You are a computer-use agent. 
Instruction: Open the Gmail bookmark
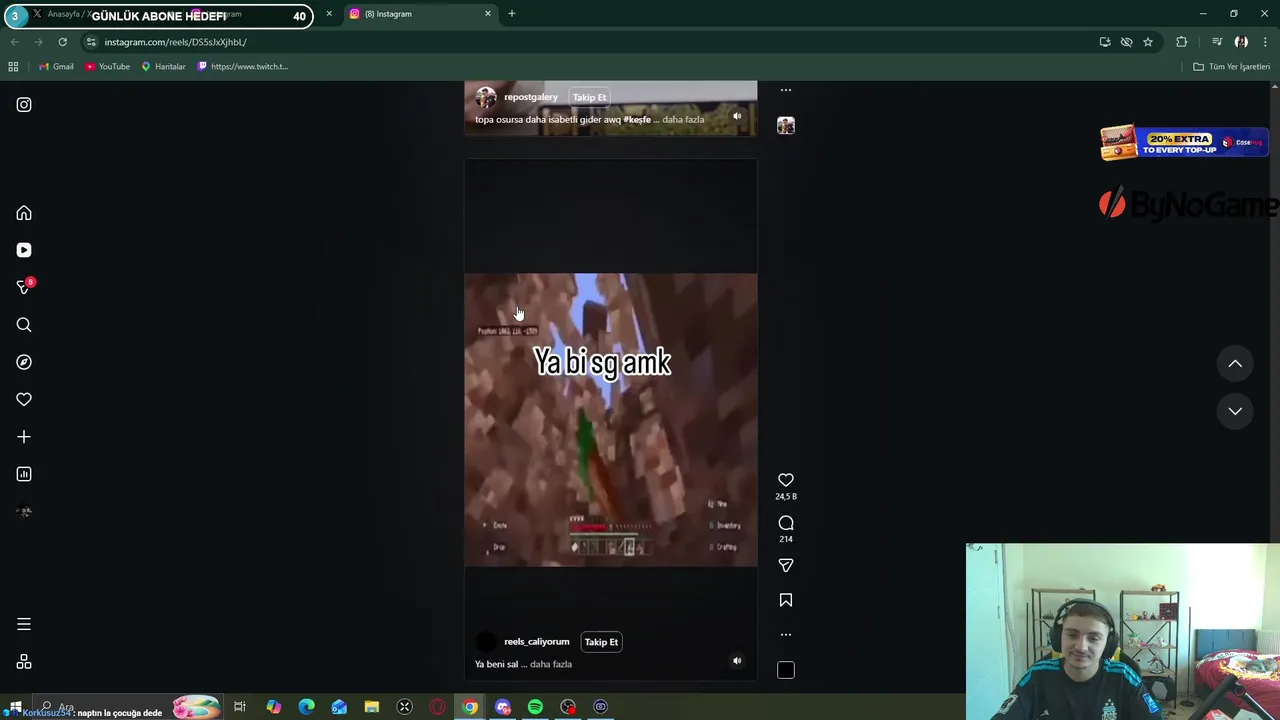[x=56, y=67]
